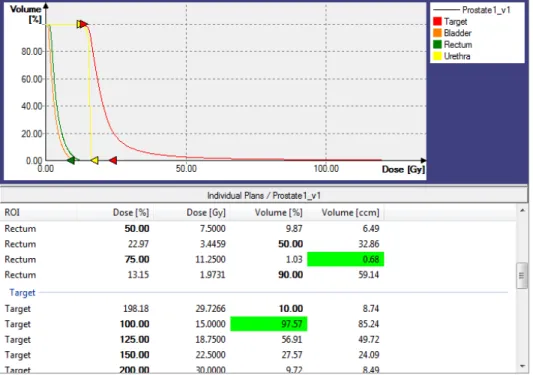The height and width of the screenshot is (375, 533).
Task: Click the Target label in the legend
Action: click(455, 22)
